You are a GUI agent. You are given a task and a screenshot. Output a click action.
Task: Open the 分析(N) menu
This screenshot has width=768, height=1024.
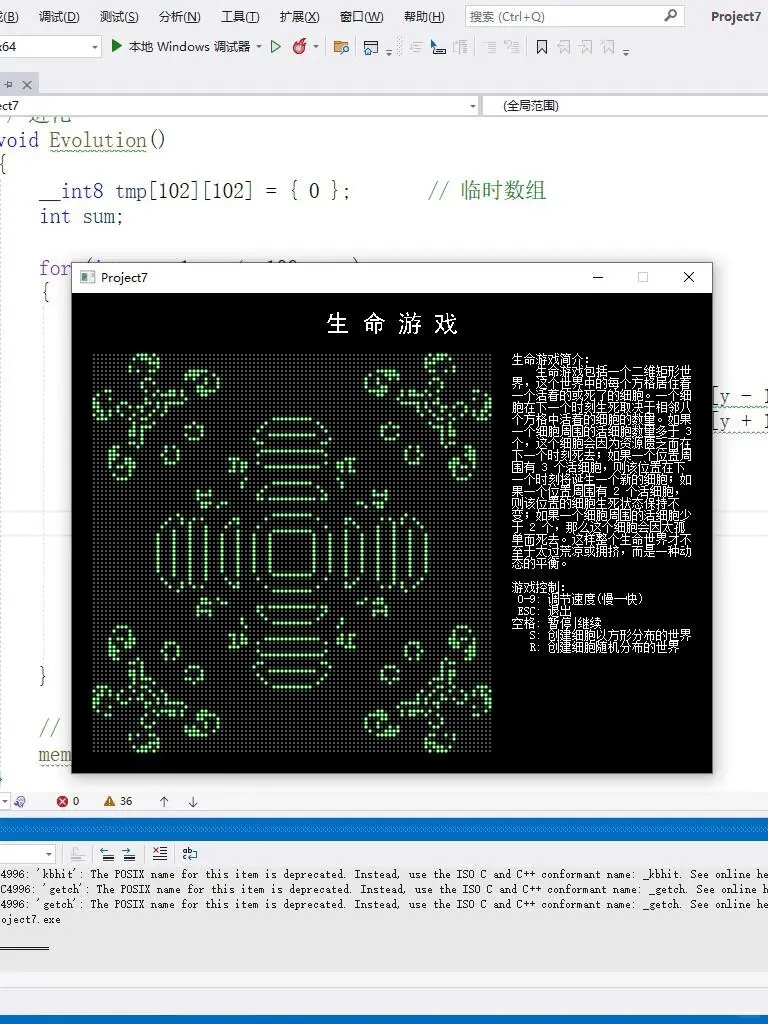coord(180,16)
